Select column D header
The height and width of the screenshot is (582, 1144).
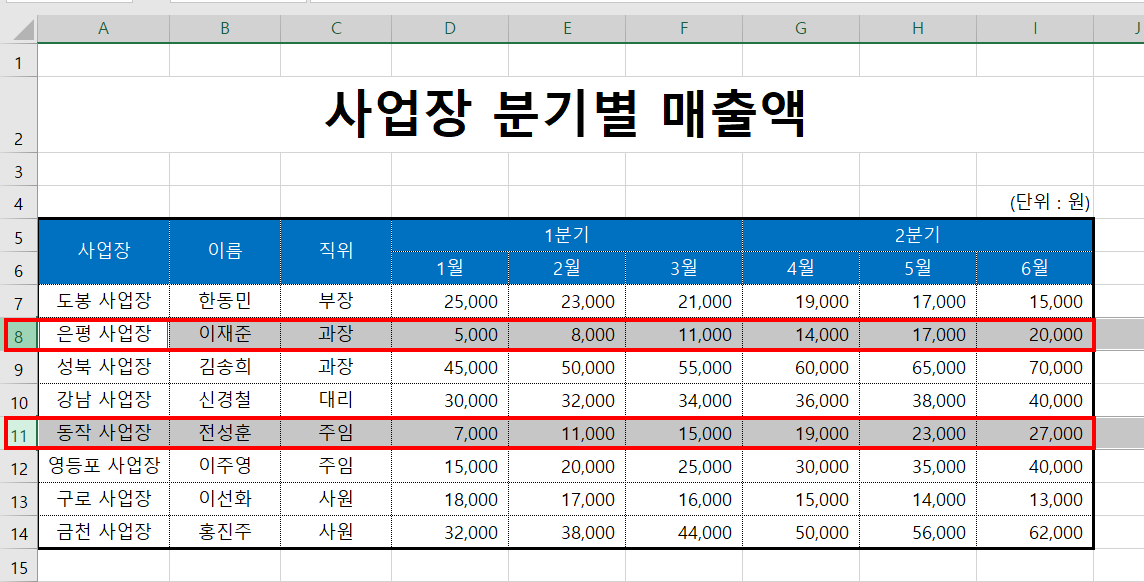(x=450, y=28)
